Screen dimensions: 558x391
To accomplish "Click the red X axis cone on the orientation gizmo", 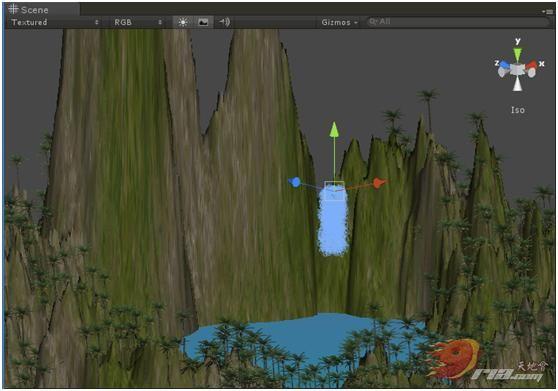I will pos(531,65).
